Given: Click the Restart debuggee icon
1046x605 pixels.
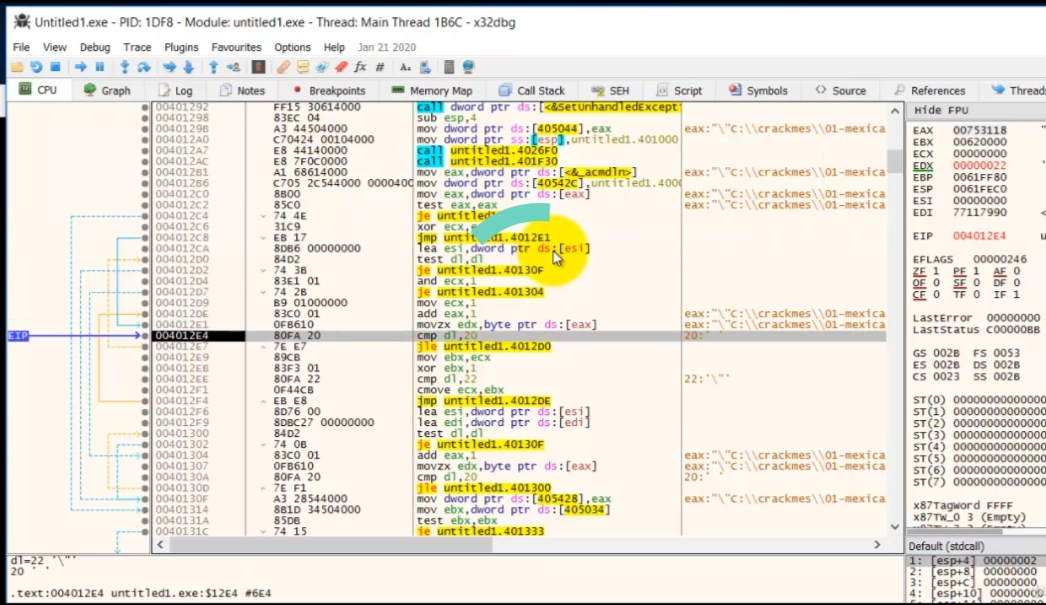Looking at the screenshot, I should coord(36,67).
